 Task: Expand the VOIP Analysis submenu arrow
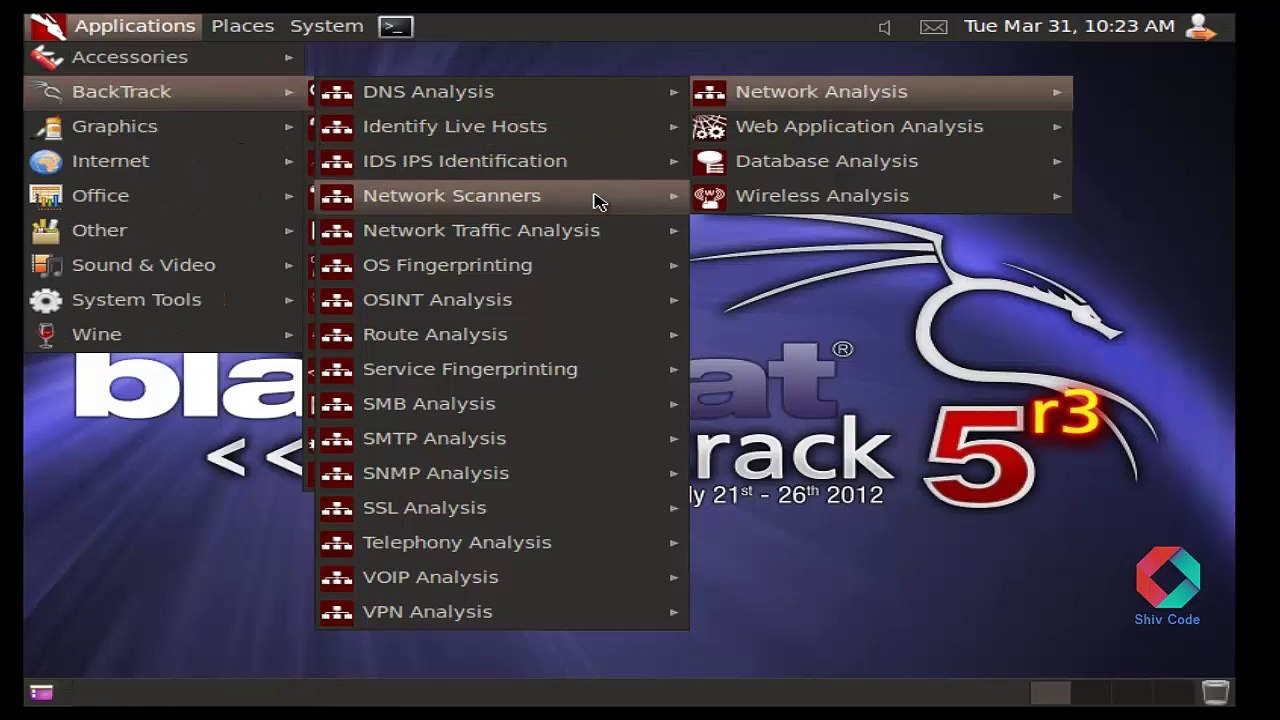click(x=674, y=578)
